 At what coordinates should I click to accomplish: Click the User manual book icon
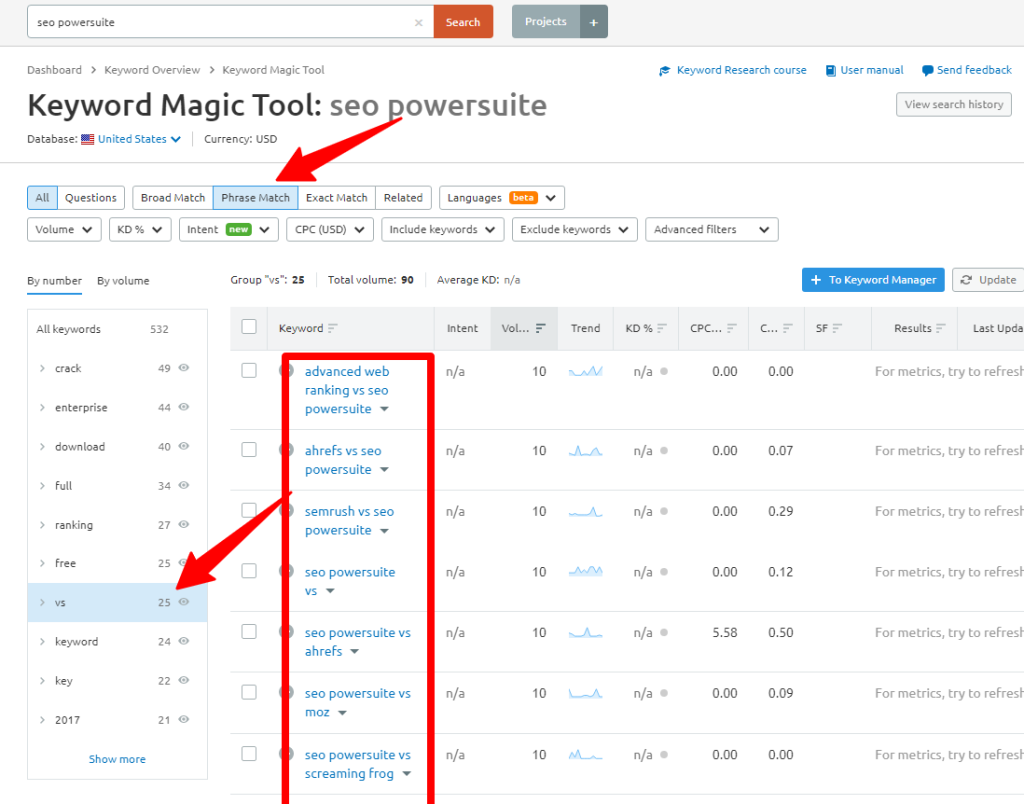pyautogui.click(x=830, y=70)
